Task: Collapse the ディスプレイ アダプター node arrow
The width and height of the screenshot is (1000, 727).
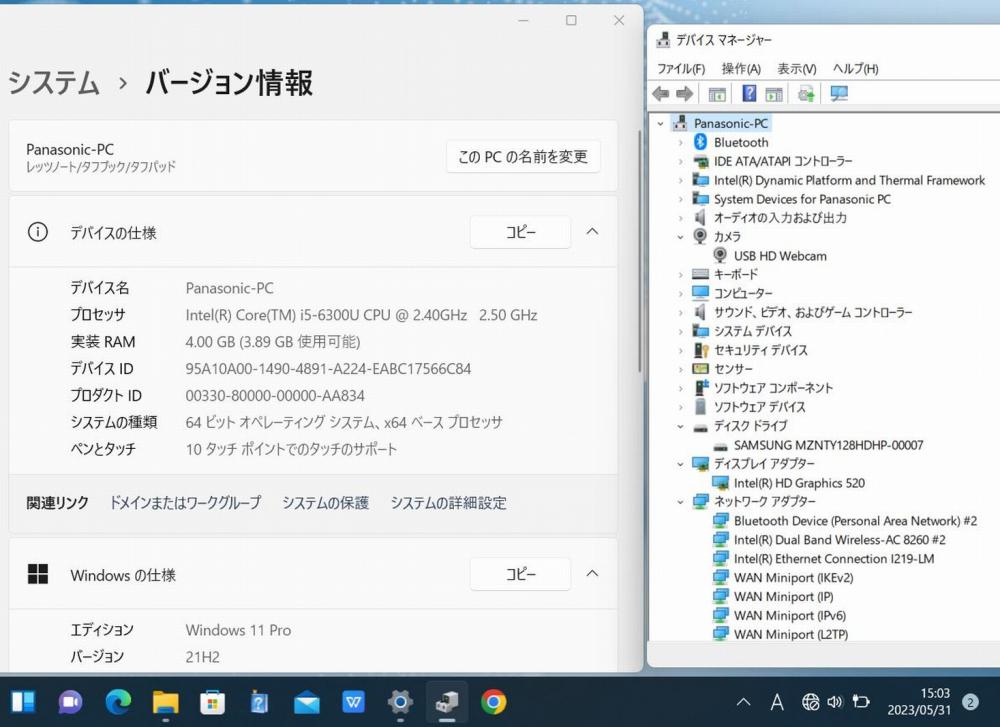Action: 680,464
